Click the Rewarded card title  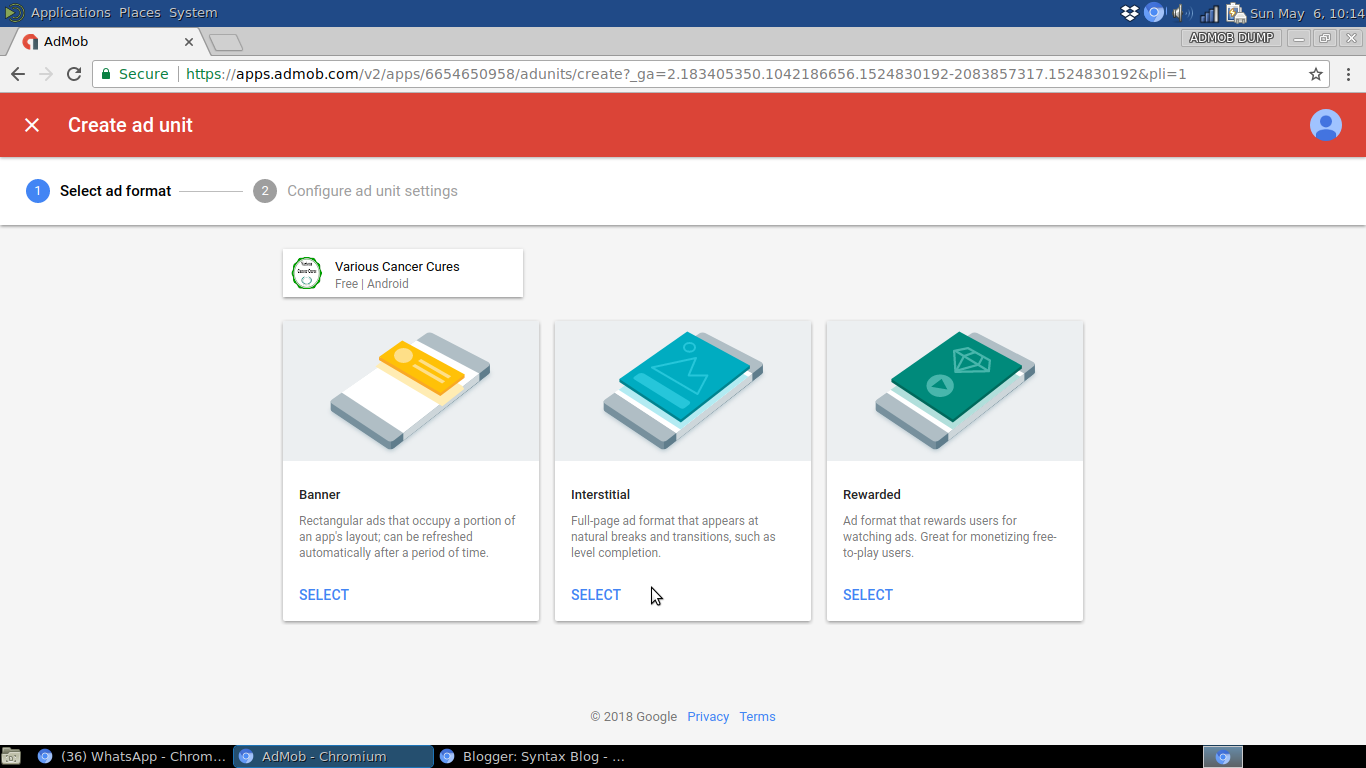click(872, 495)
